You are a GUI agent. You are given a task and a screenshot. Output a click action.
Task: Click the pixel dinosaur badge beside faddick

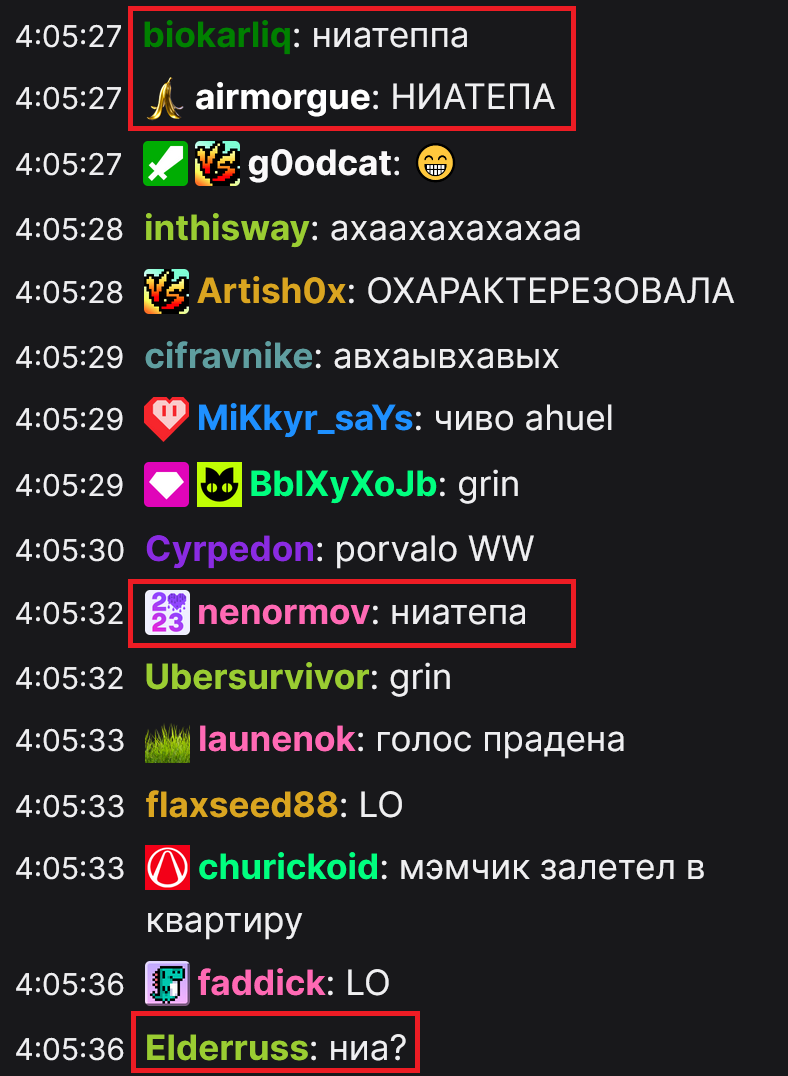pos(167,983)
